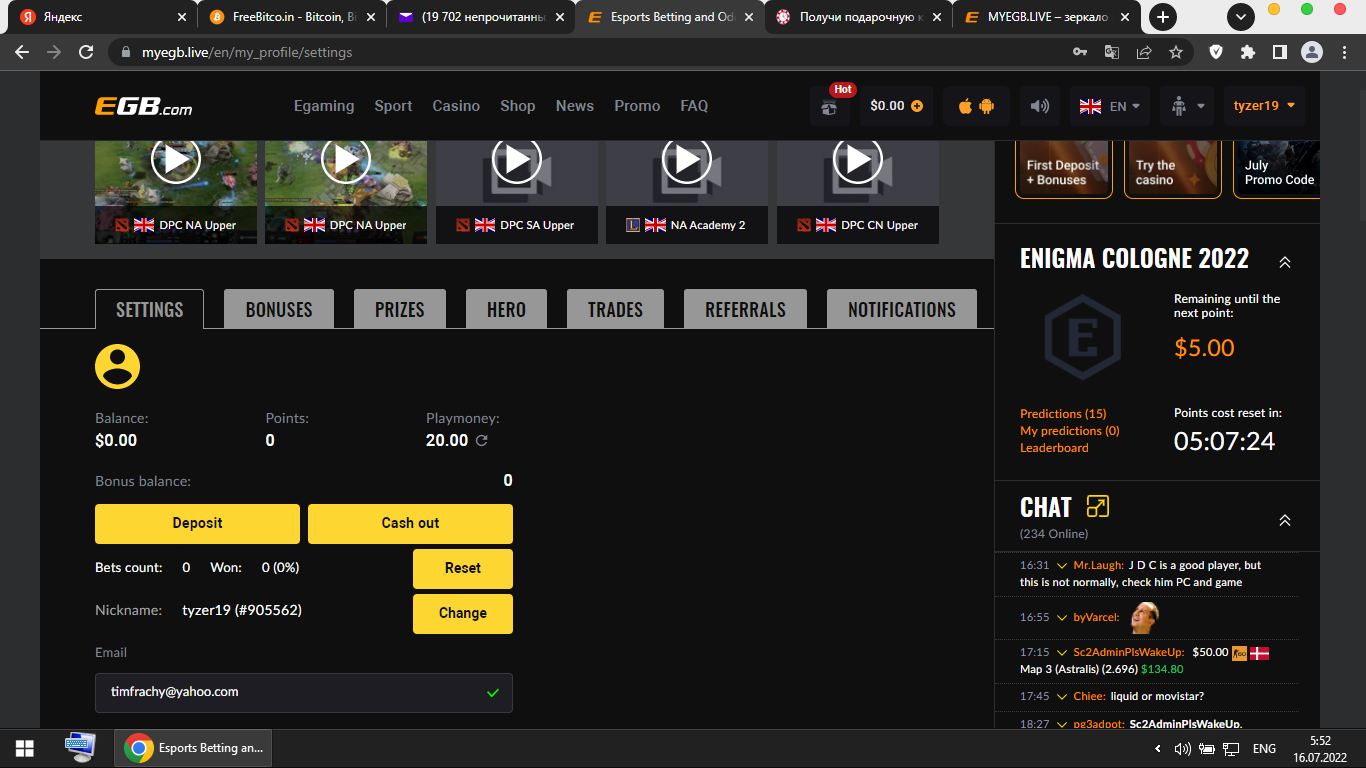
Task: Open a new browser tab
Action: 1163,17
